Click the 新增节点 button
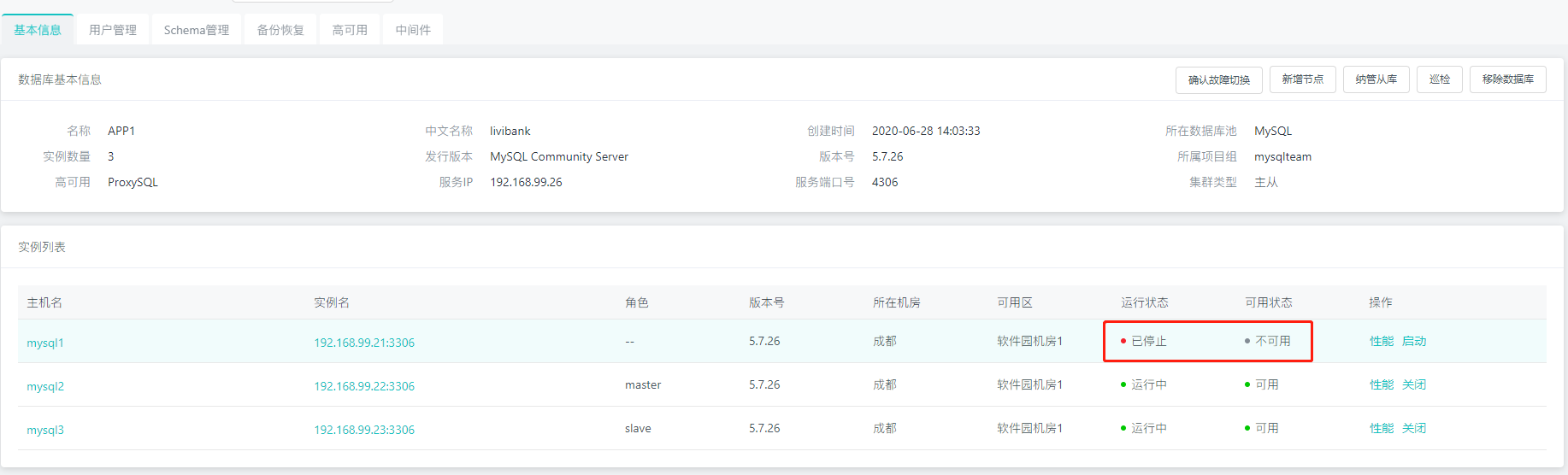Viewport: 1568px width, 475px height. tap(1302, 79)
